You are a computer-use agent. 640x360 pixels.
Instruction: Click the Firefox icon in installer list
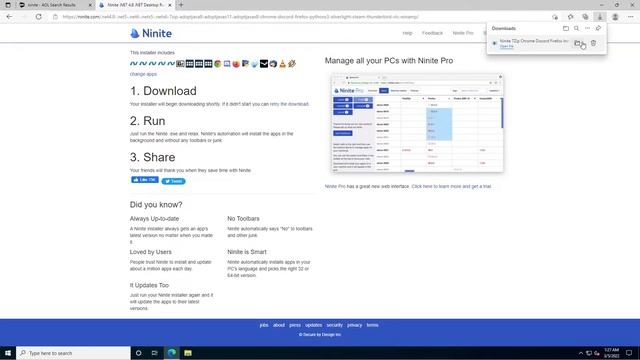tap(236, 64)
